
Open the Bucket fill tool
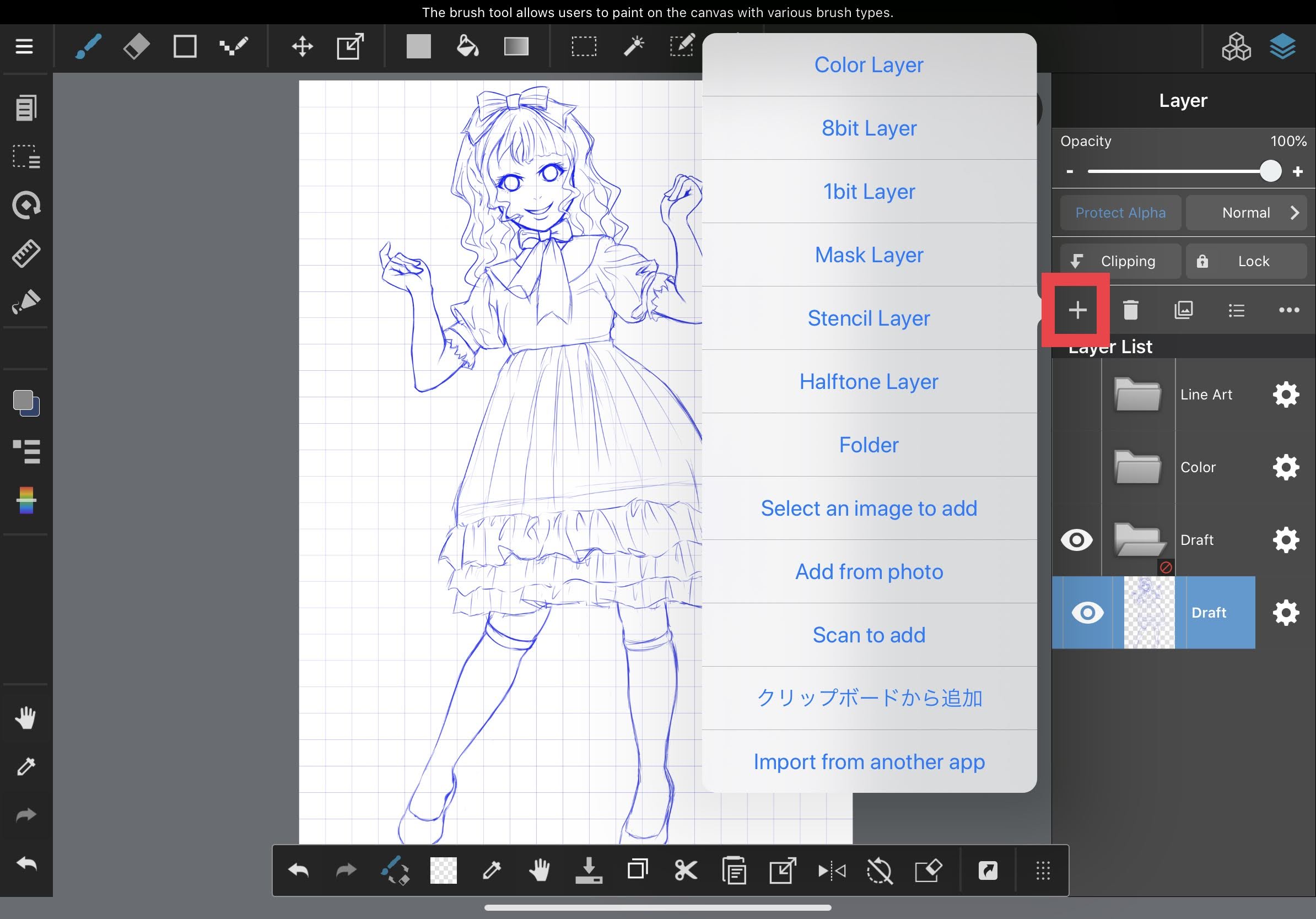pyautogui.click(x=468, y=46)
